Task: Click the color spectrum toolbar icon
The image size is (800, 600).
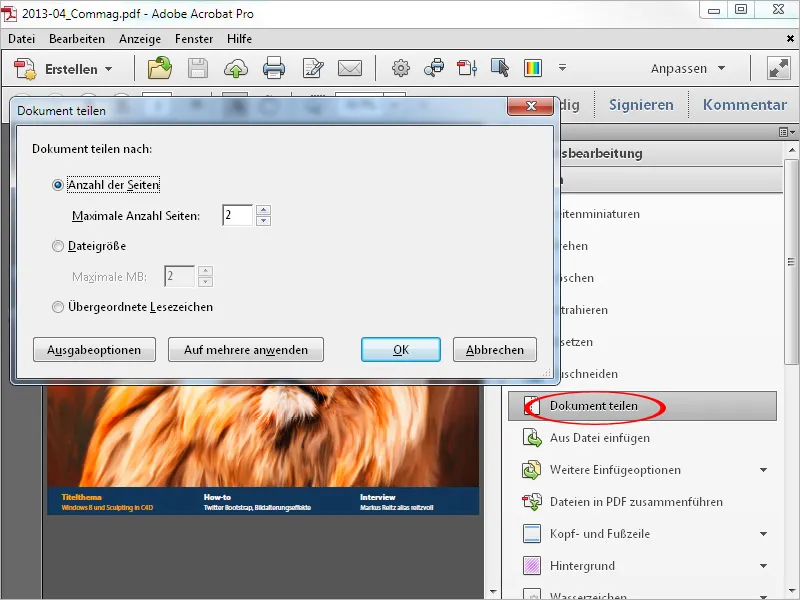Action: [x=533, y=68]
